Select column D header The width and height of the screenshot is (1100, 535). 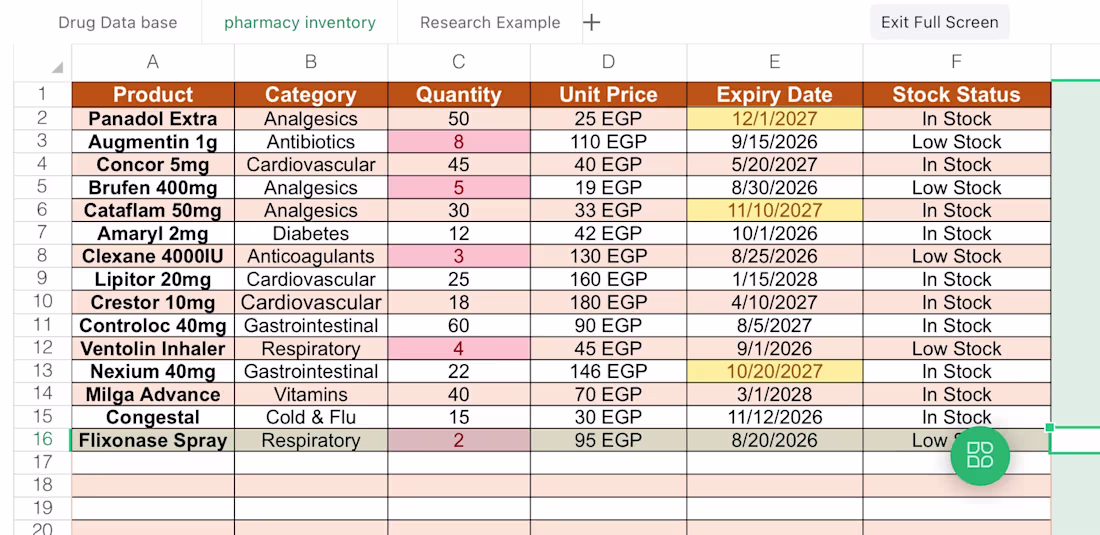[608, 62]
